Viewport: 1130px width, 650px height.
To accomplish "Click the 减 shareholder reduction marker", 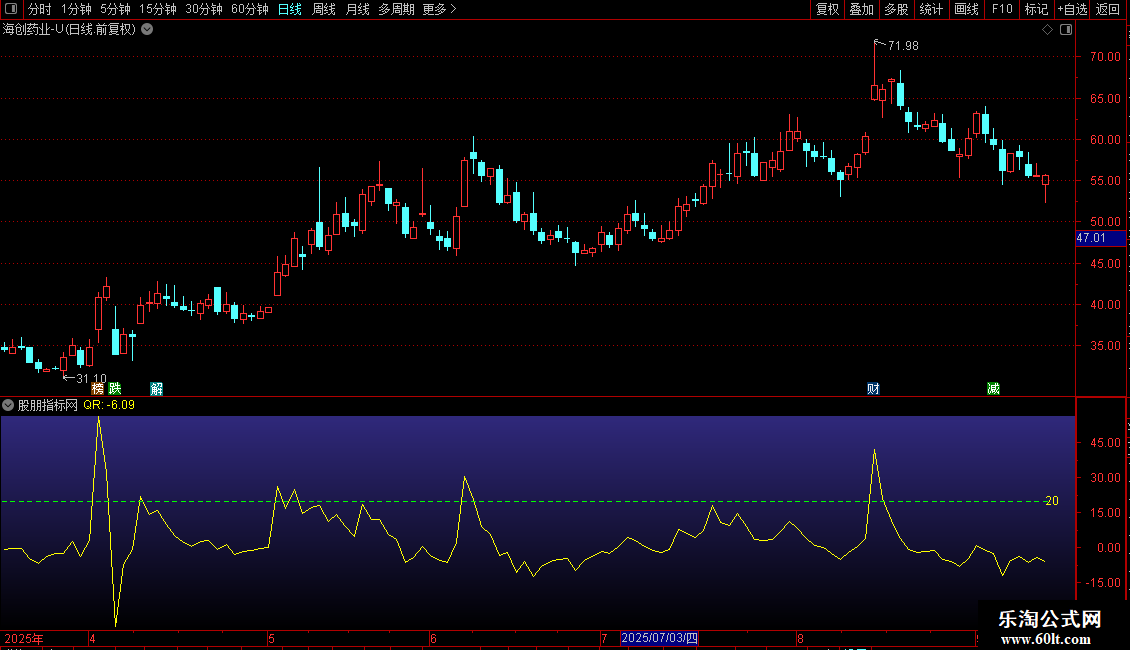I will pyautogui.click(x=993, y=388).
